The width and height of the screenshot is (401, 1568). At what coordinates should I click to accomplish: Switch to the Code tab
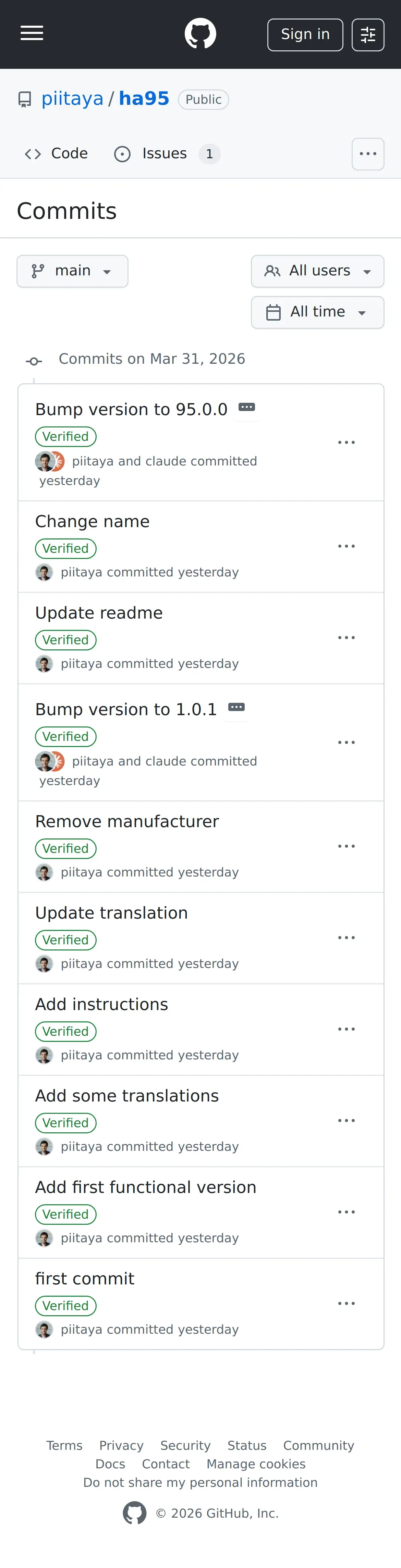pyautogui.click(x=57, y=154)
